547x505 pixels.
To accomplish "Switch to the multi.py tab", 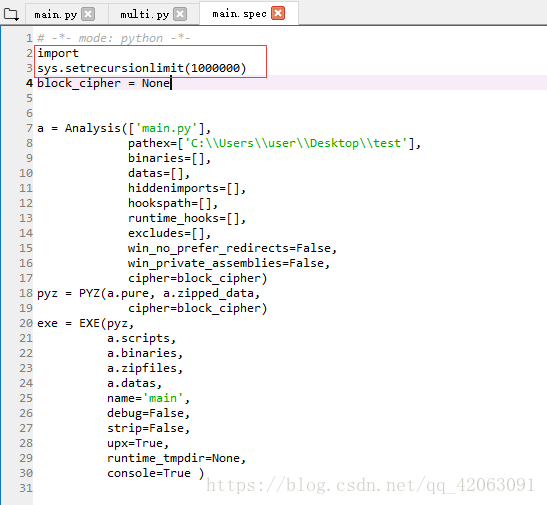I will pyautogui.click(x=144, y=15).
